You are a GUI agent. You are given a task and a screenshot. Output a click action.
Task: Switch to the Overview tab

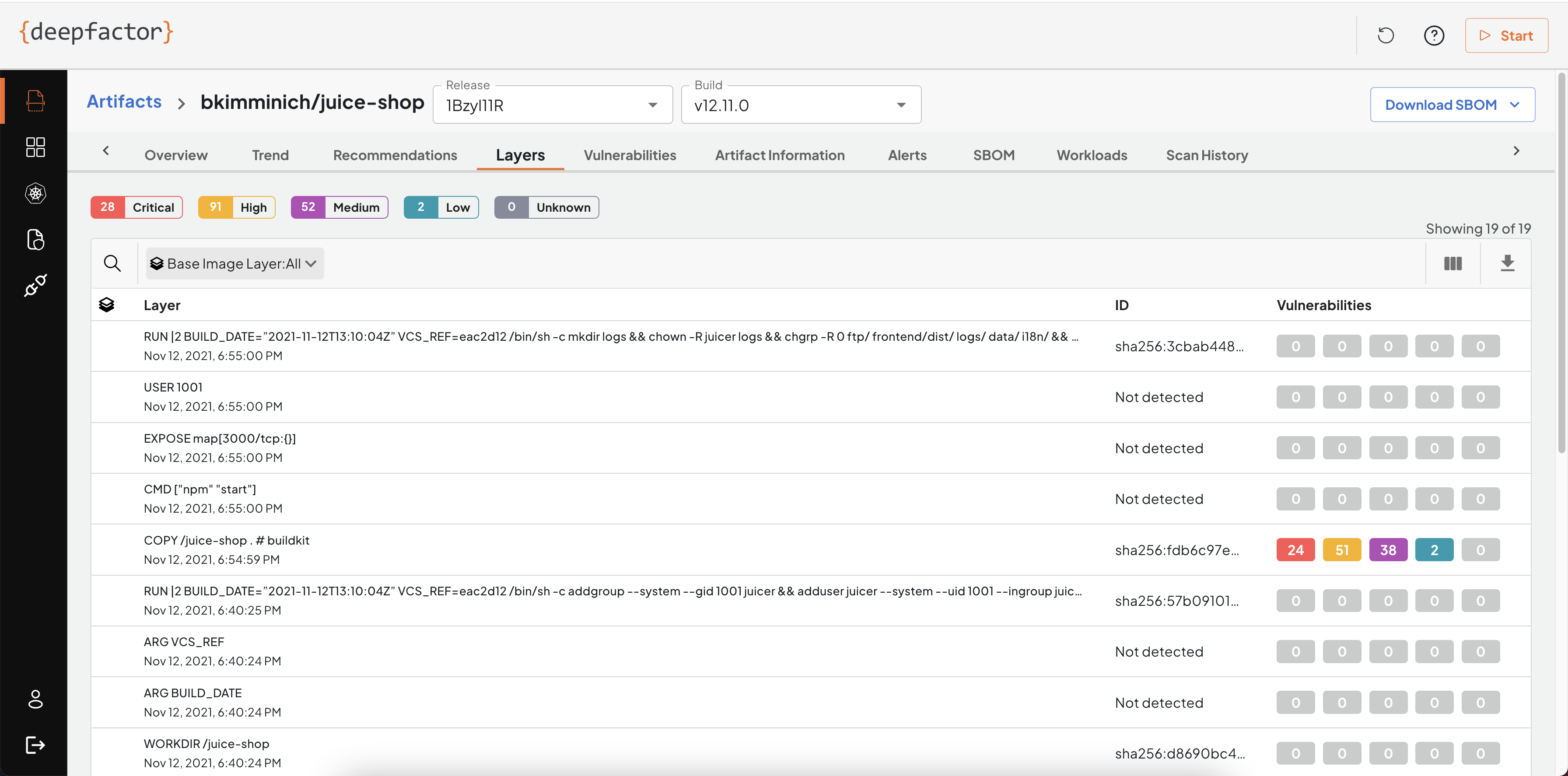click(x=176, y=155)
